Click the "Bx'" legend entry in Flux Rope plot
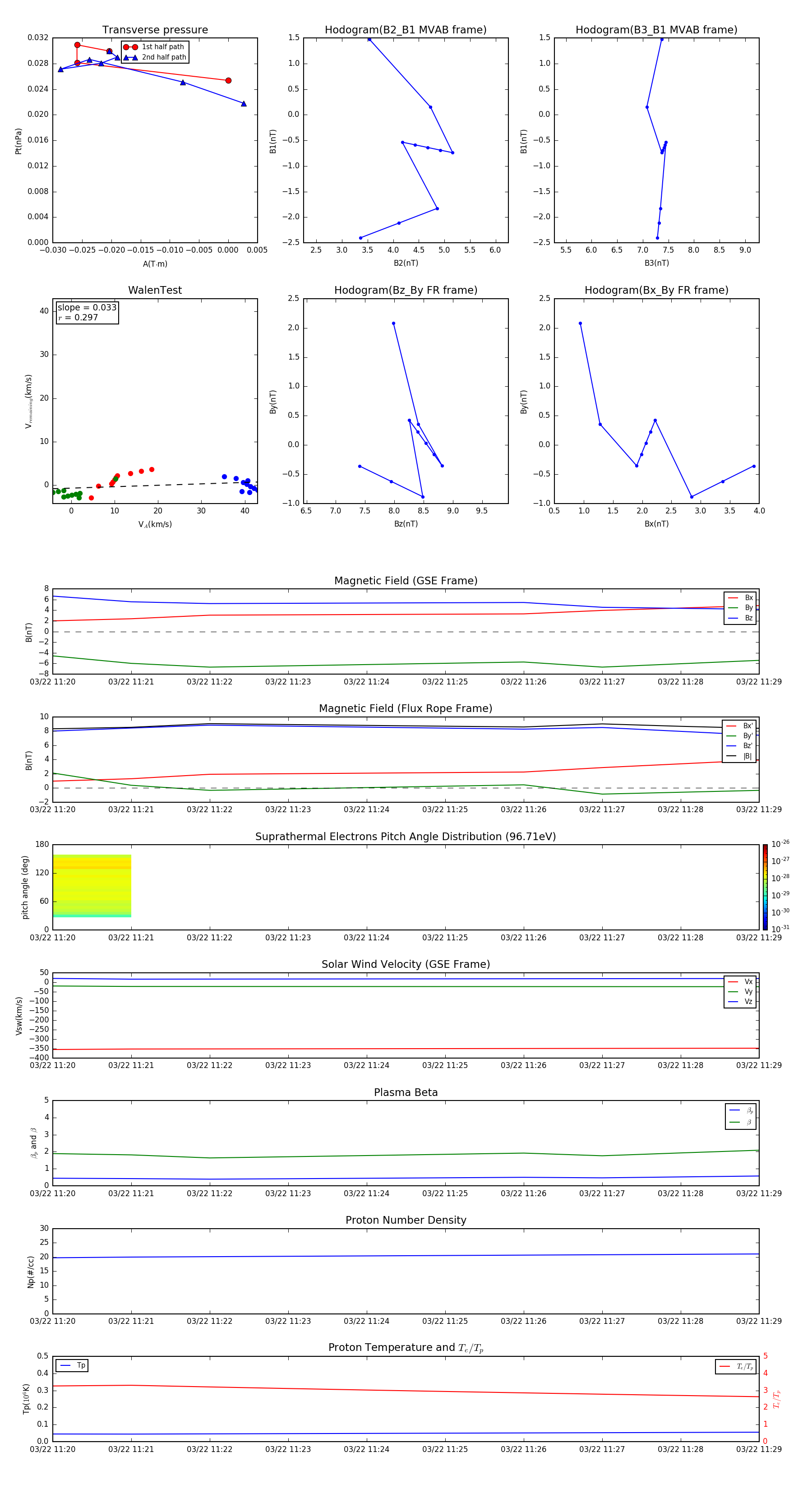 (739, 726)
